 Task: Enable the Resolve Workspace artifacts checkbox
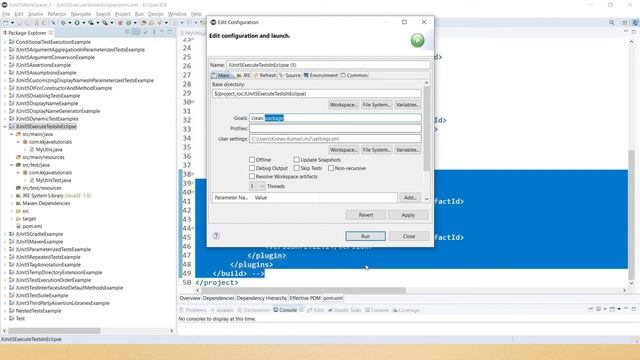click(252, 176)
